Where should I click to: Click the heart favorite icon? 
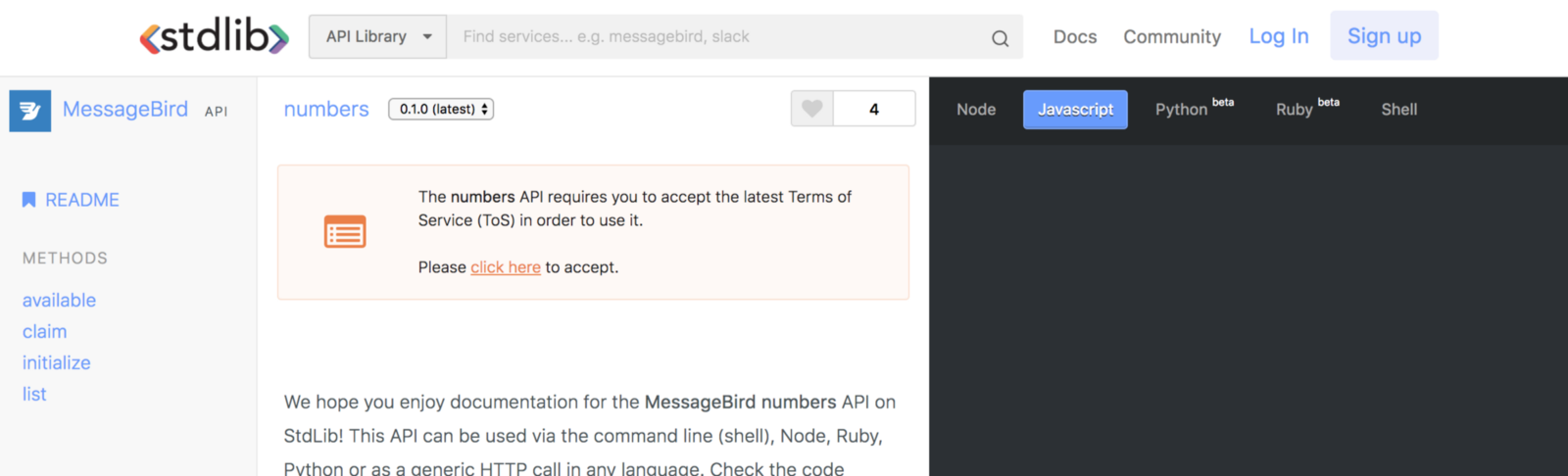[812, 109]
